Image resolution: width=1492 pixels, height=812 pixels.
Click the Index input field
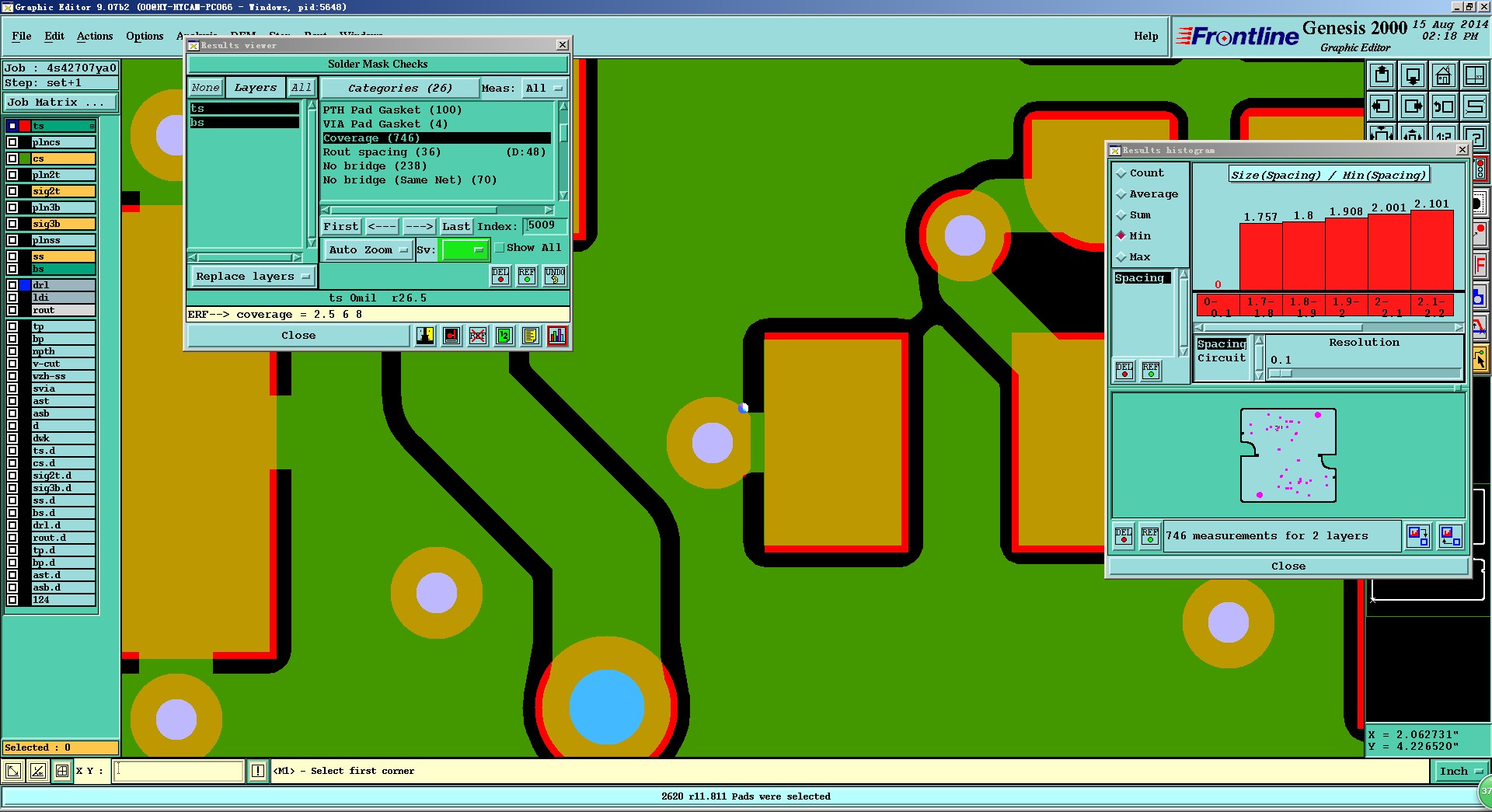[546, 226]
